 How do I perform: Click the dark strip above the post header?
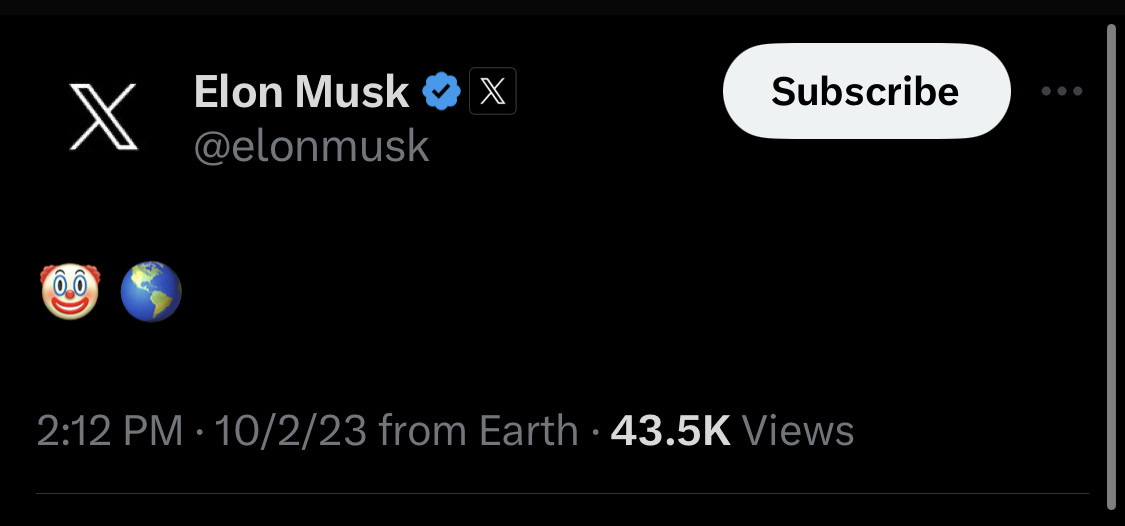click(560, 8)
